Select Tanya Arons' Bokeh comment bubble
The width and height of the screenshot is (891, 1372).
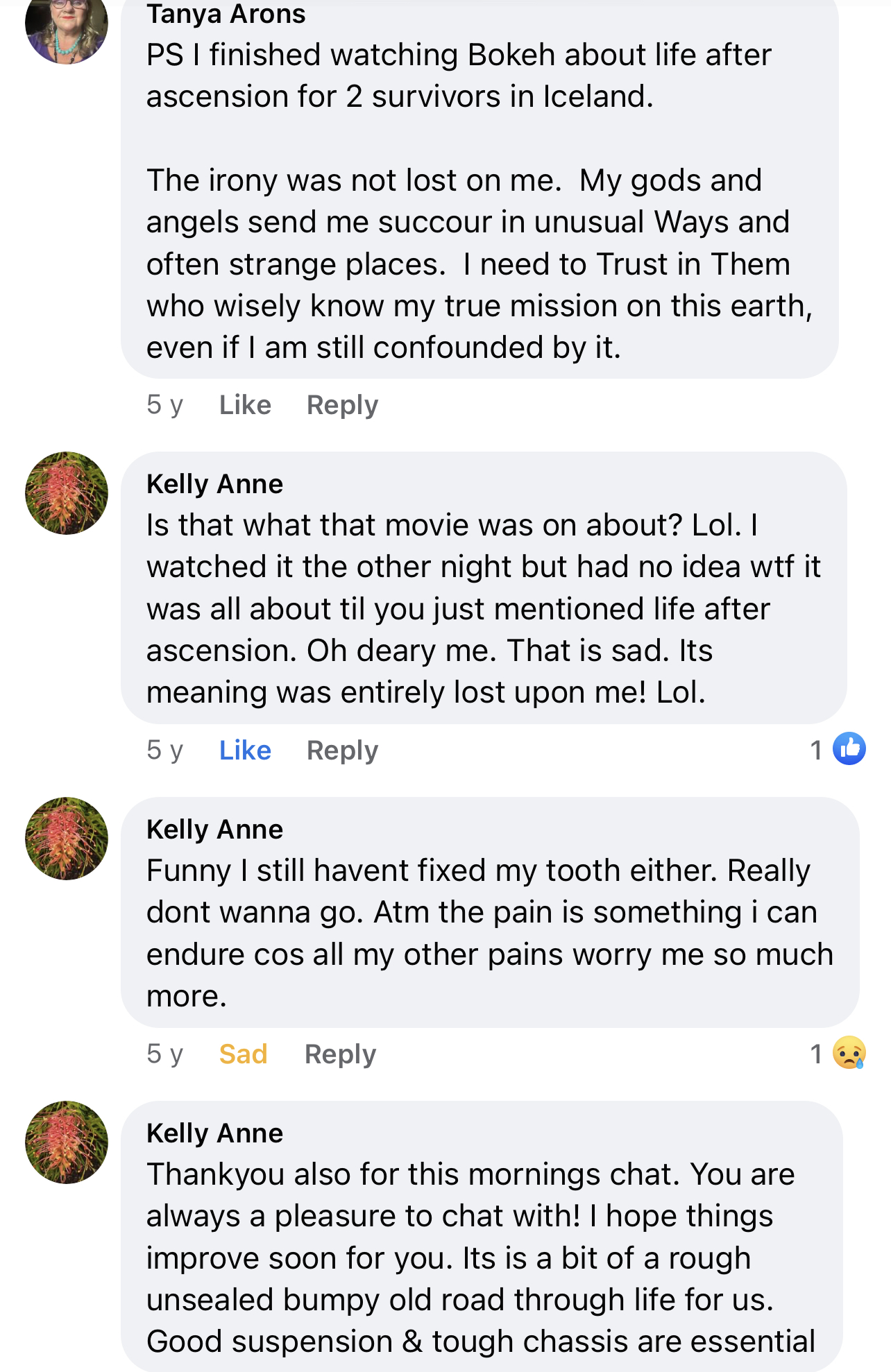pos(480,187)
